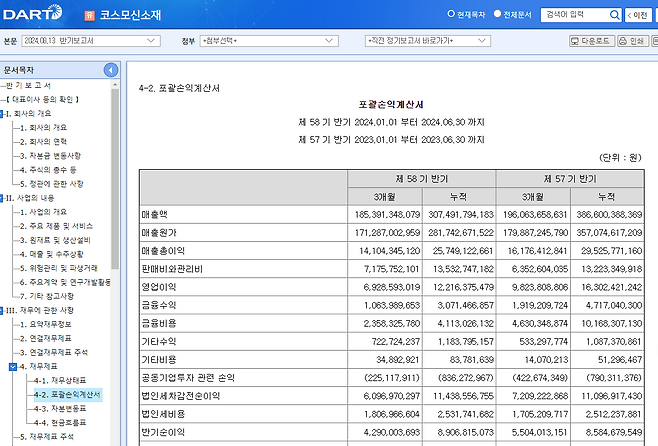This screenshot has width=658, height=446.
Task: Select the 전체문서 radio option
Action: [x=497, y=14]
